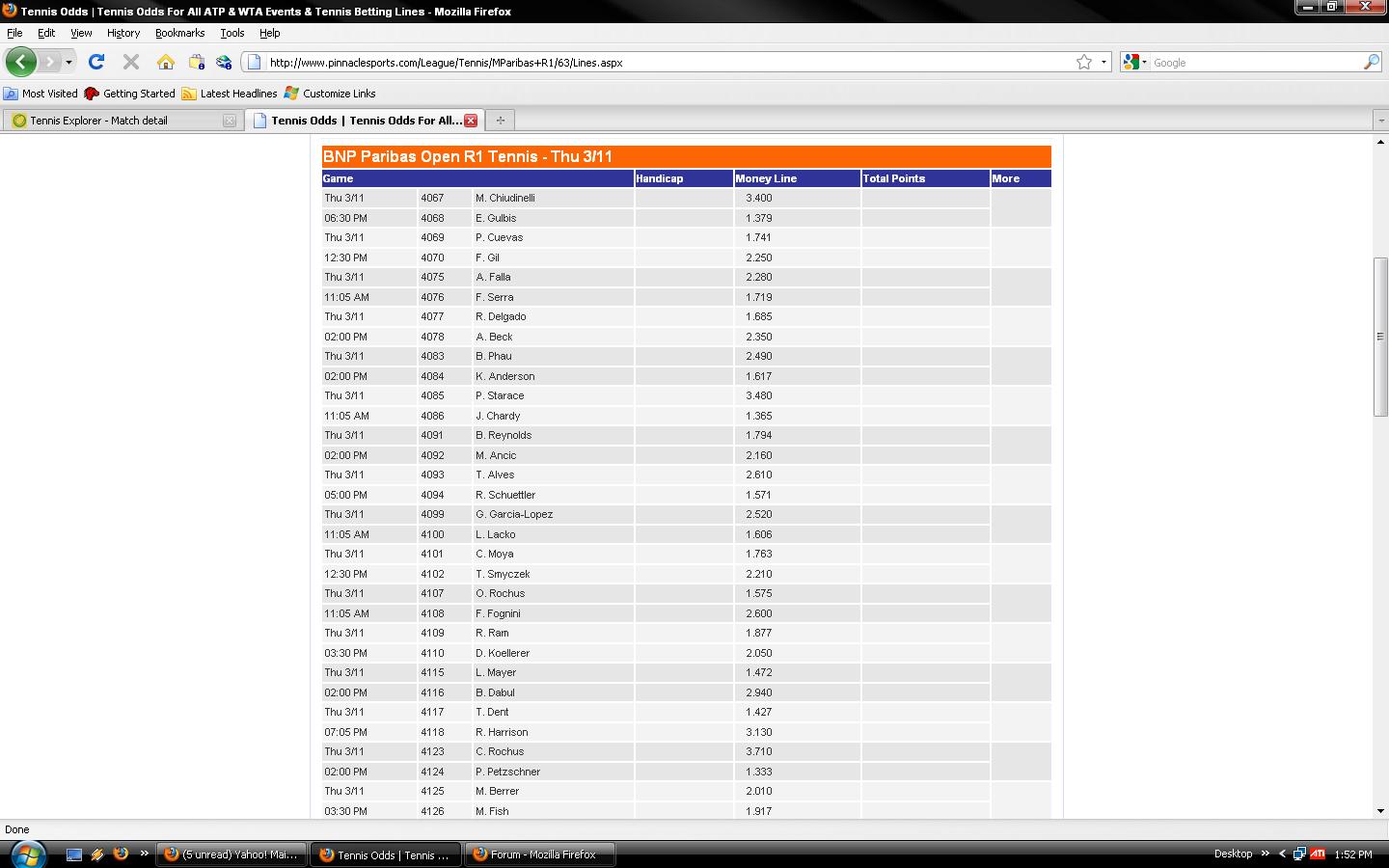Show hidden system tray icons arrow

1282,854
